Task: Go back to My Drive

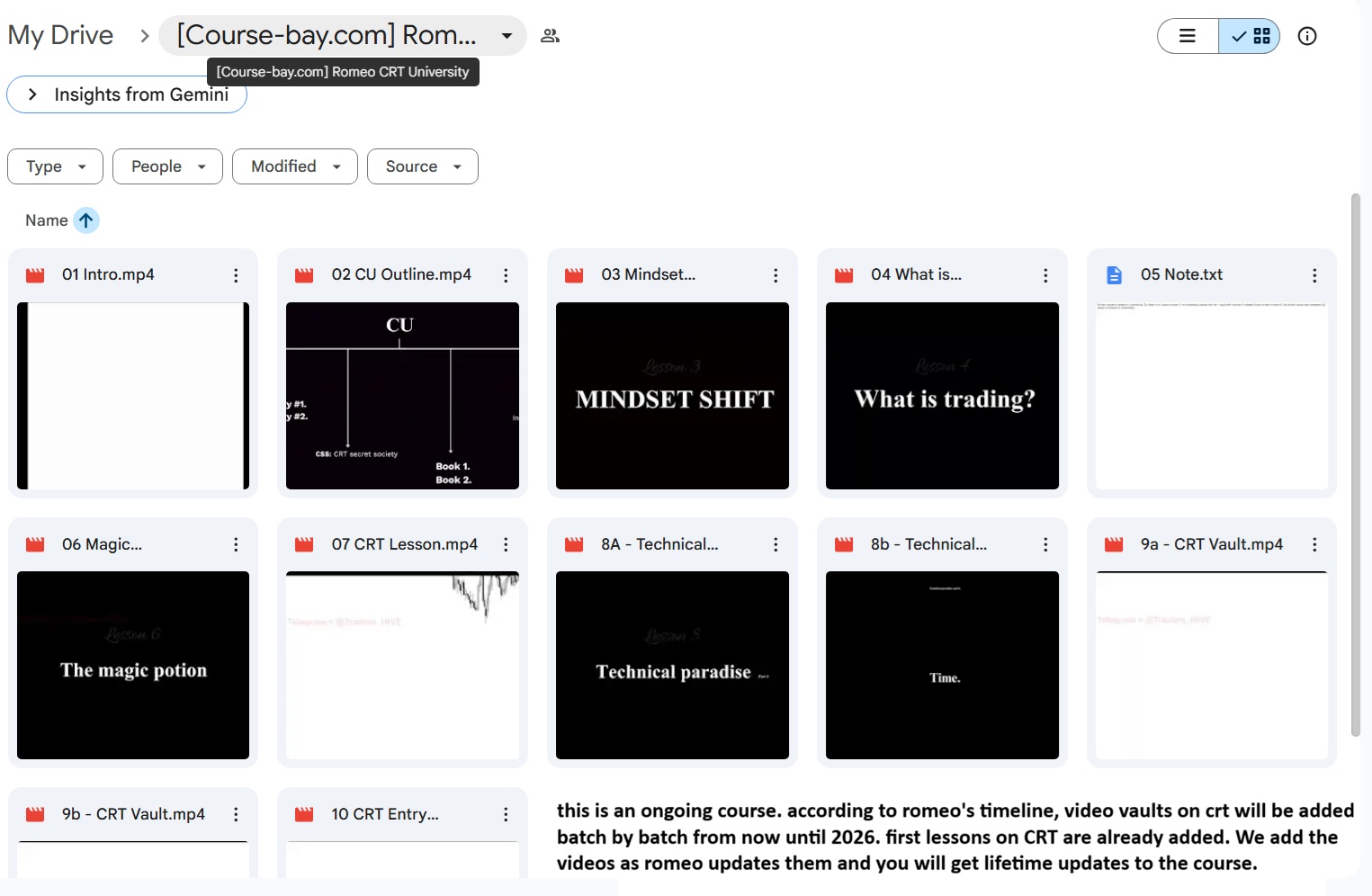Action: click(x=60, y=35)
